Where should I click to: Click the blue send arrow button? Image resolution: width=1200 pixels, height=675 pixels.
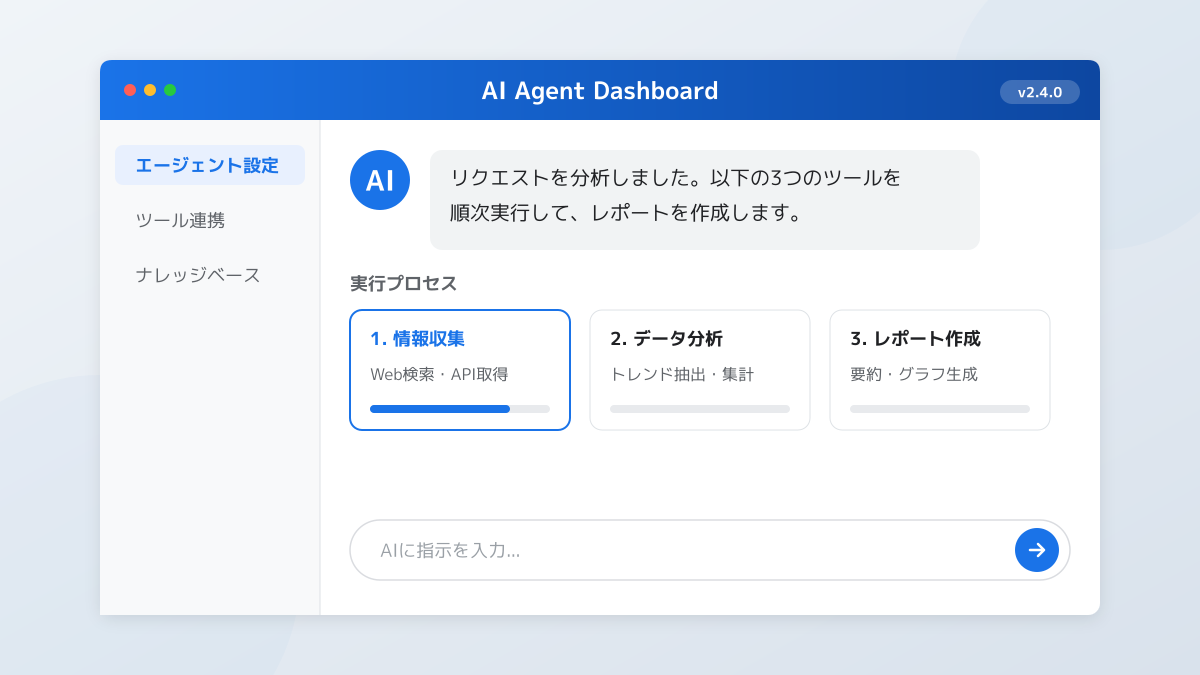1037,550
